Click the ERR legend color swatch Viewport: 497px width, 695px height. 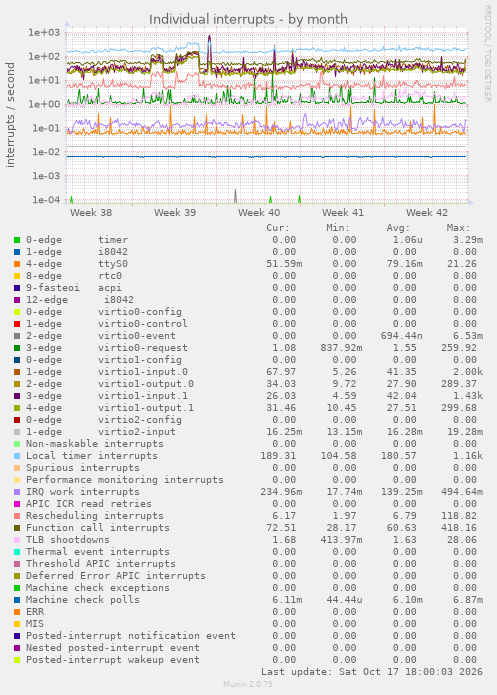click(17, 612)
